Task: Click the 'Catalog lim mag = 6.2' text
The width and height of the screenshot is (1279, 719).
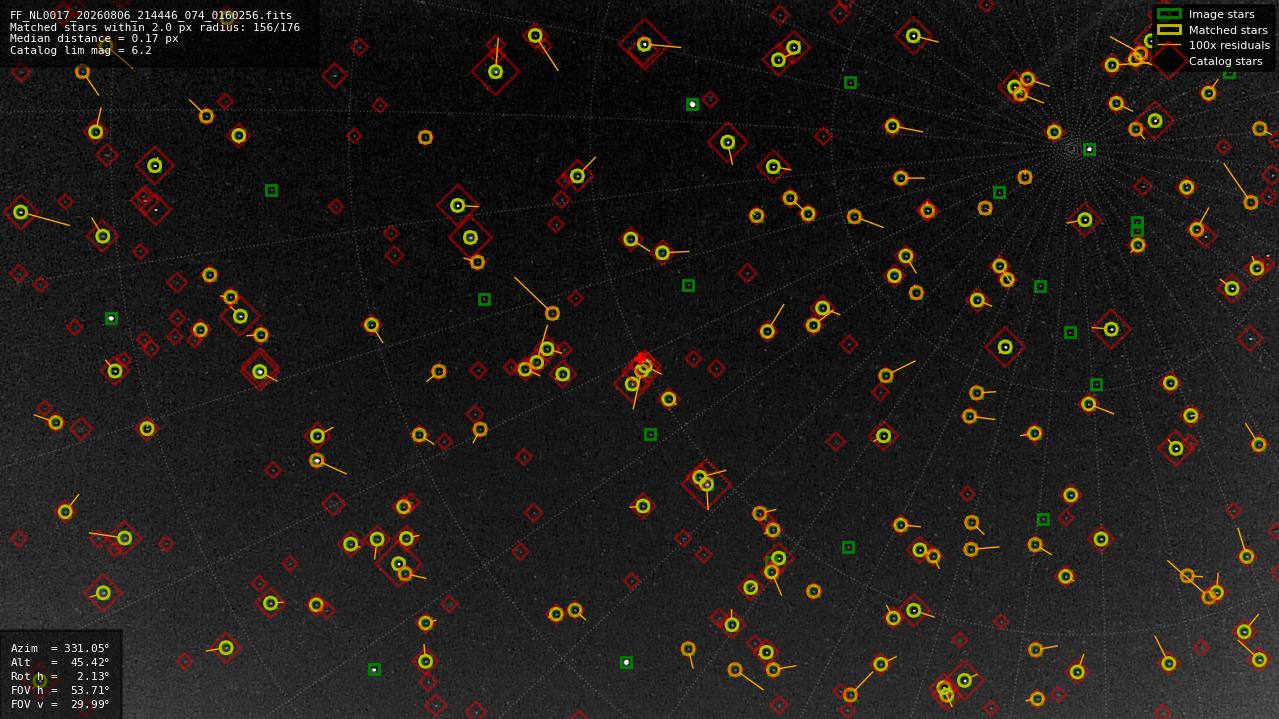Action: point(81,50)
